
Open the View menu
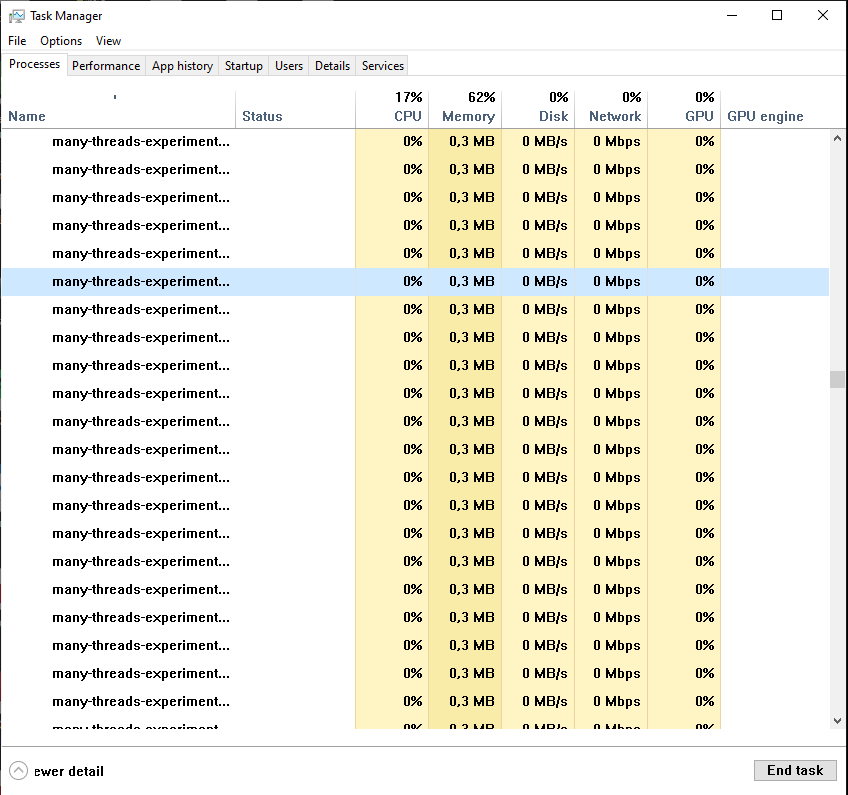point(108,41)
